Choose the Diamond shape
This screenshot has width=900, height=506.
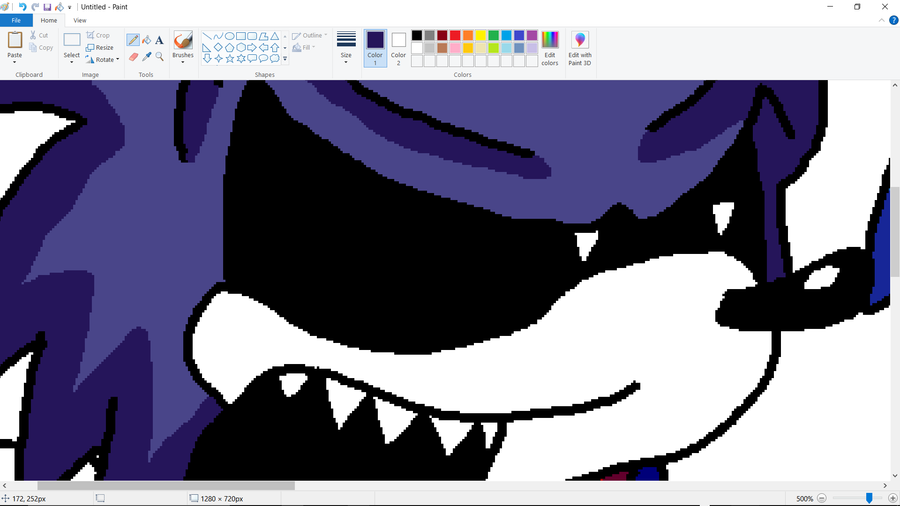coord(218,47)
